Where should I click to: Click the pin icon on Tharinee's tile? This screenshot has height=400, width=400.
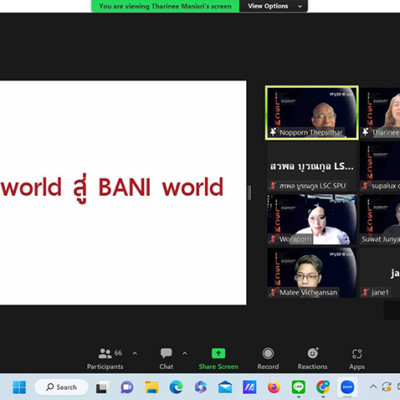[366, 132]
